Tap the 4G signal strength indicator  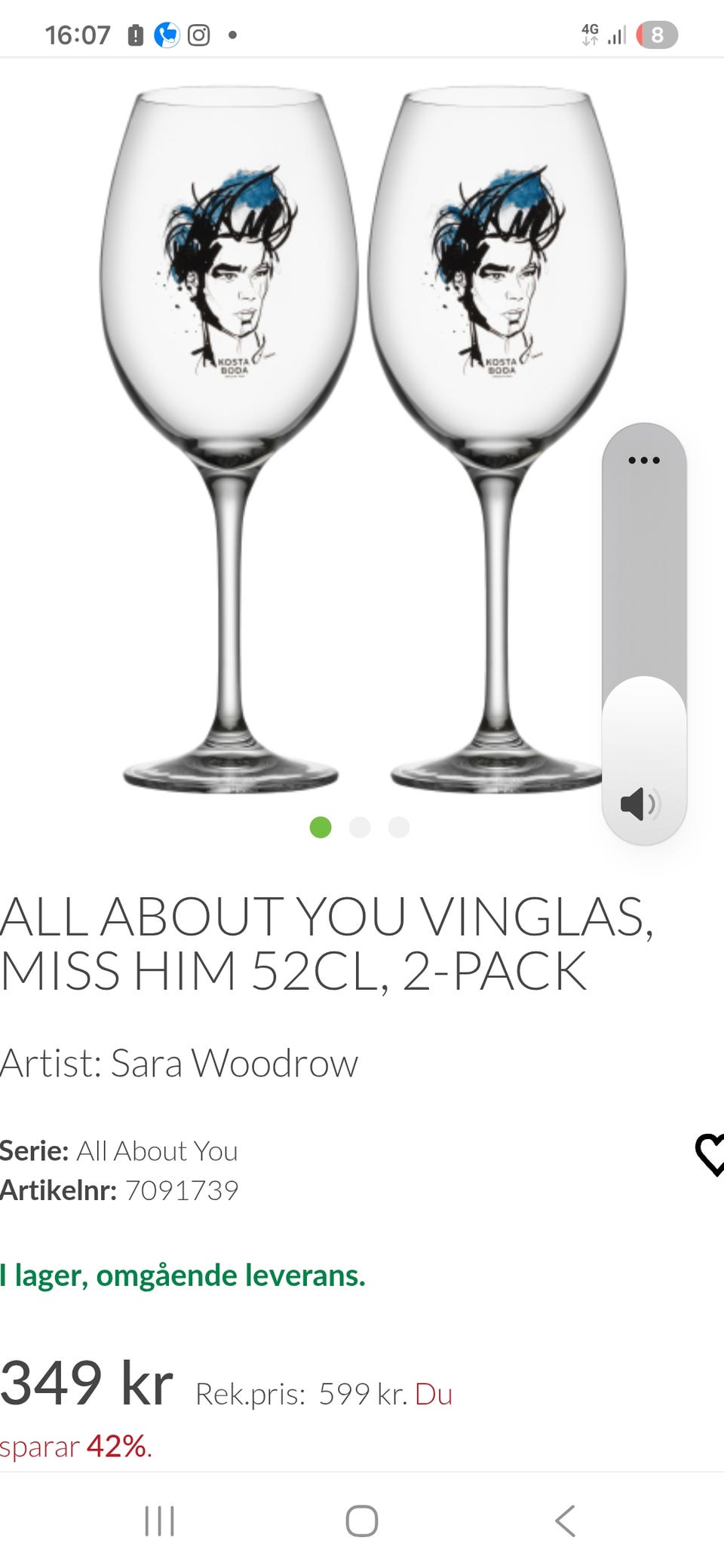603,35
